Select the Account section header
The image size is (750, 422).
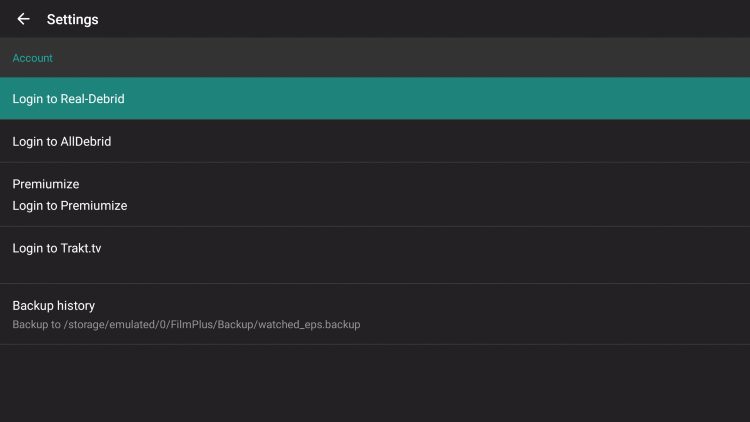point(32,58)
